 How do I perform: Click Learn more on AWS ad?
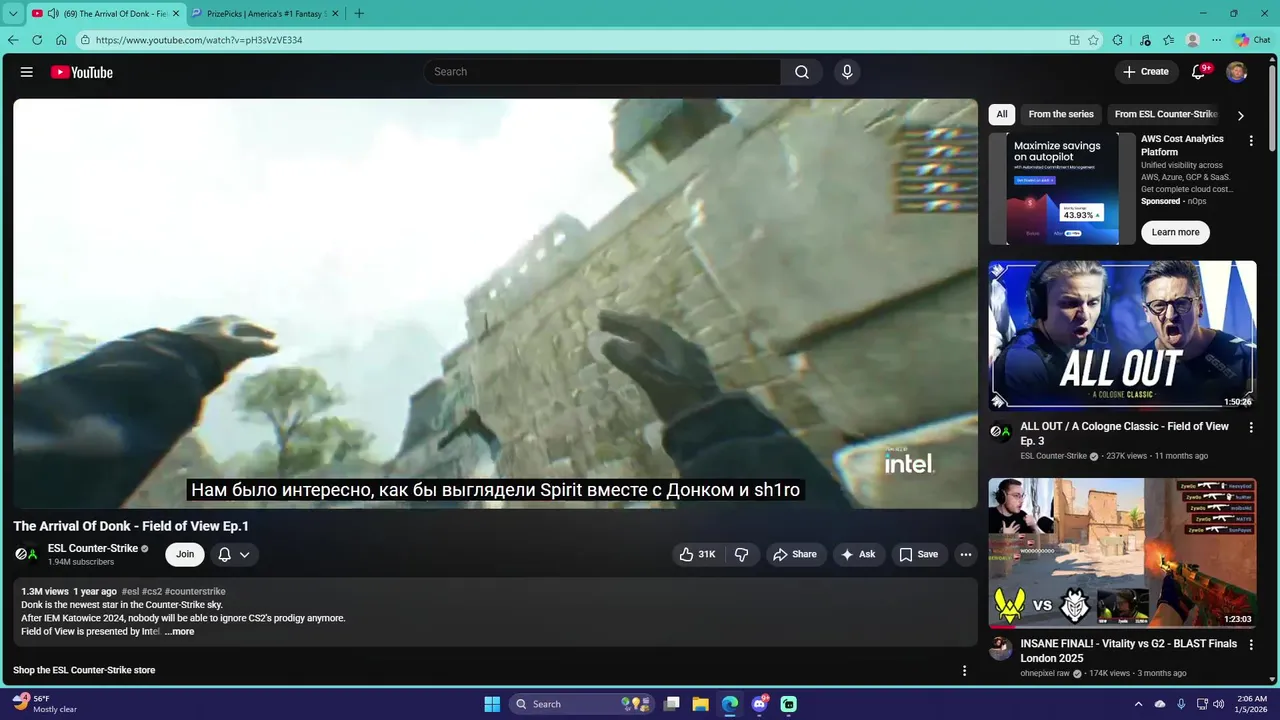pyautogui.click(x=1175, y=232)
